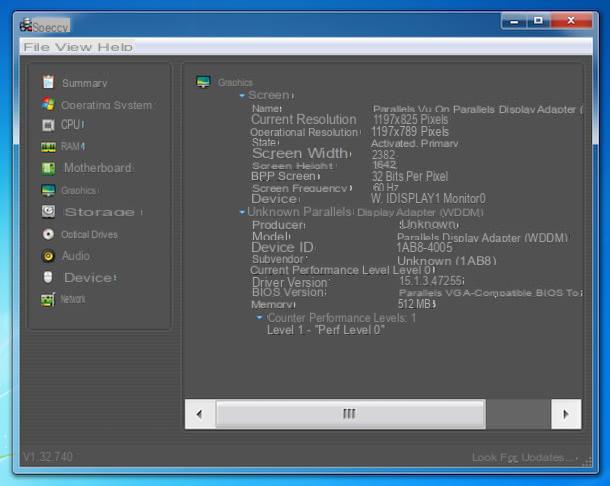Select the Current Resolution row label
Screen dimensions: 610x486
(303, 119)
